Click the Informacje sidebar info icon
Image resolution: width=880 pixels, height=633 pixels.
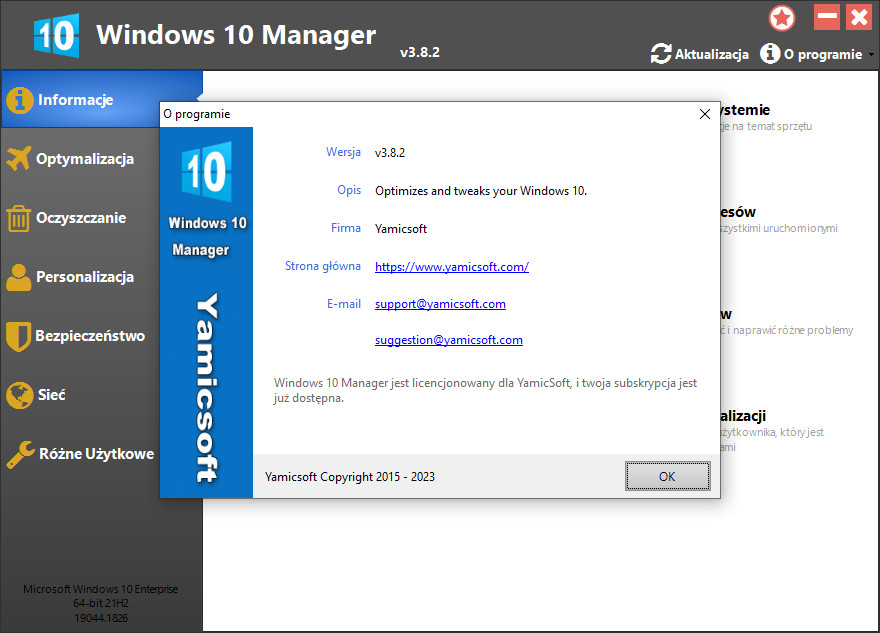(x=20, y=100)
